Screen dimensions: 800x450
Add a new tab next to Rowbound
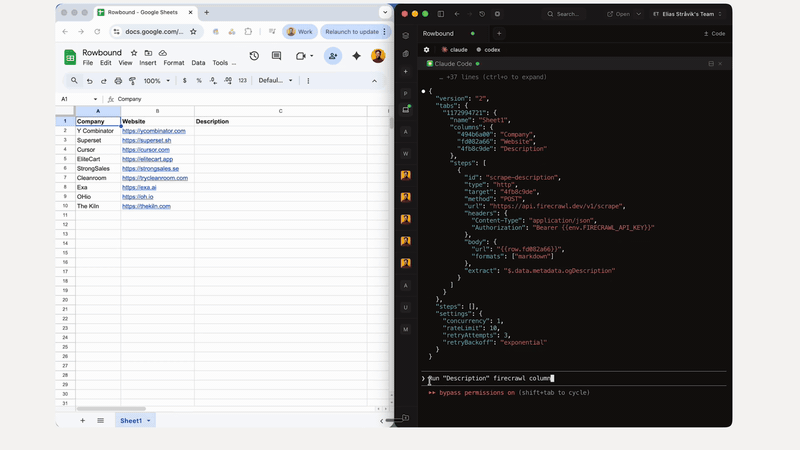click(499, 33)
